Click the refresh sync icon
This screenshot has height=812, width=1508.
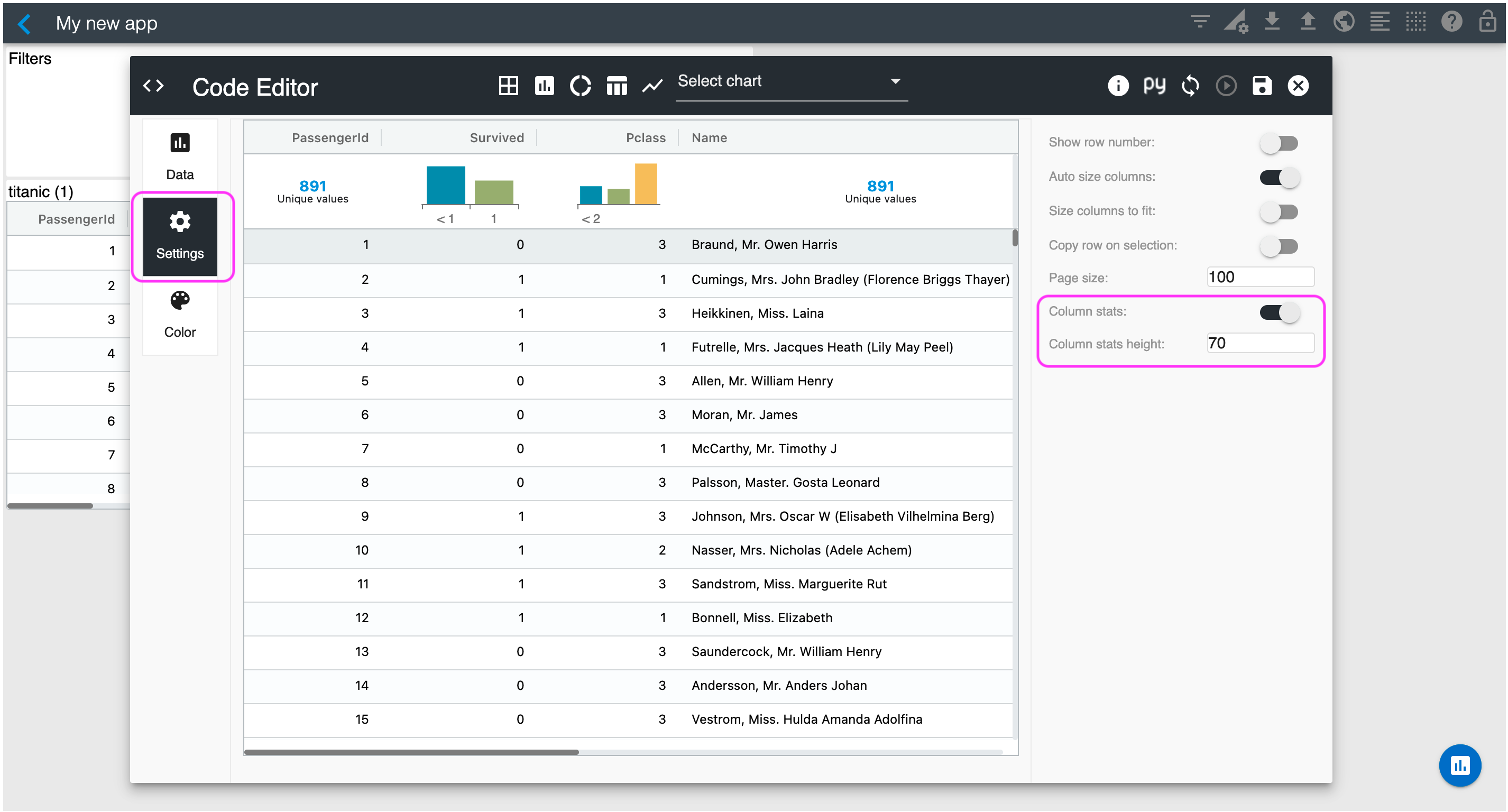coord(1190,86)
